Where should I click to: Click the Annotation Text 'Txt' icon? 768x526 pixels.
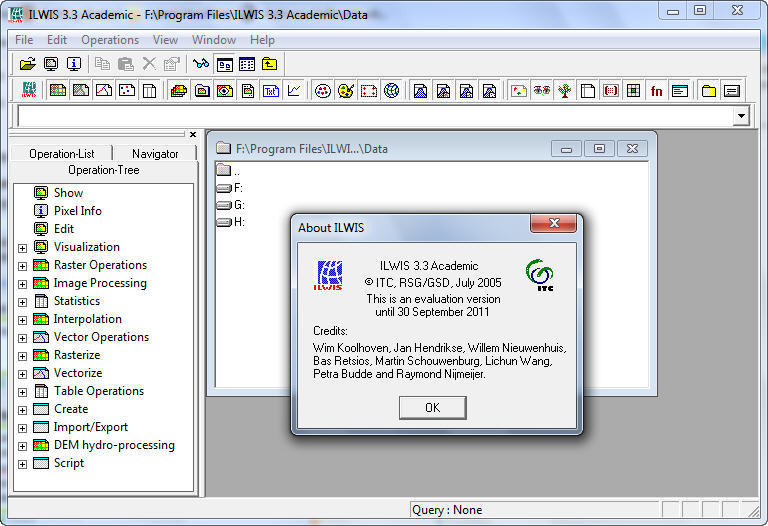pos(271,91)
